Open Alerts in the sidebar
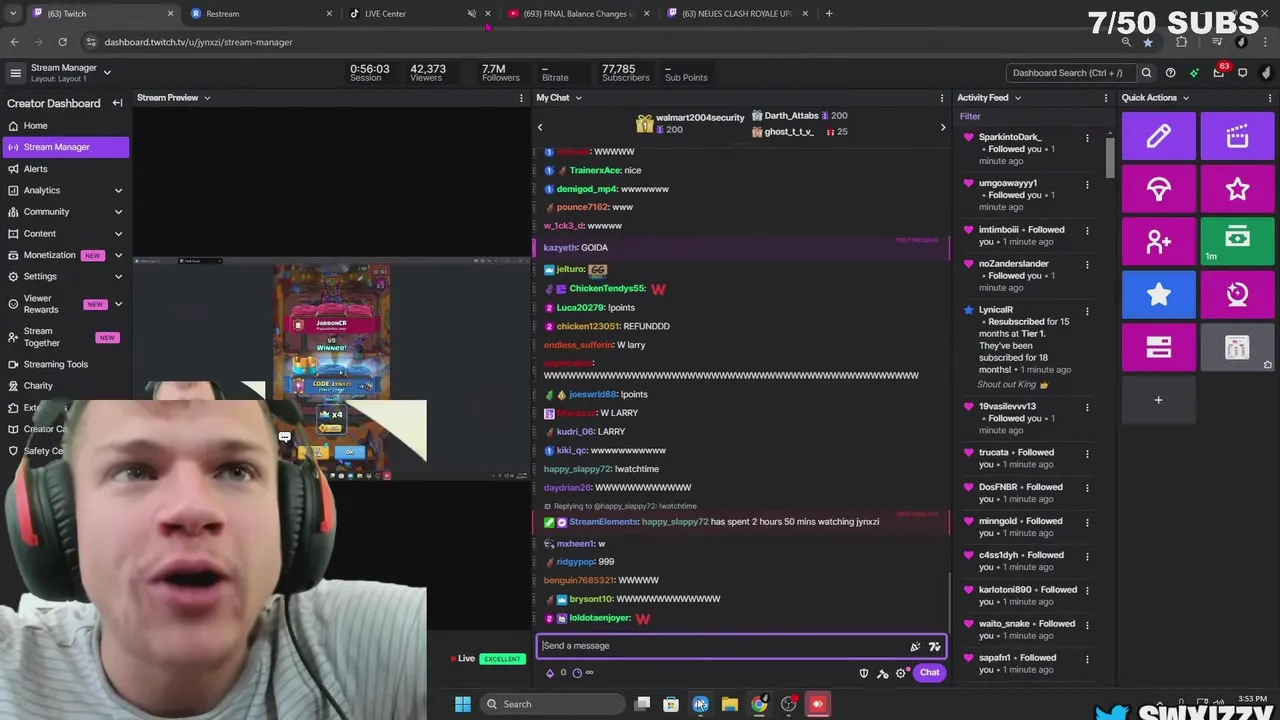Screen dimensions: 1280x720 pyautogui.click(x=65, y=169)
